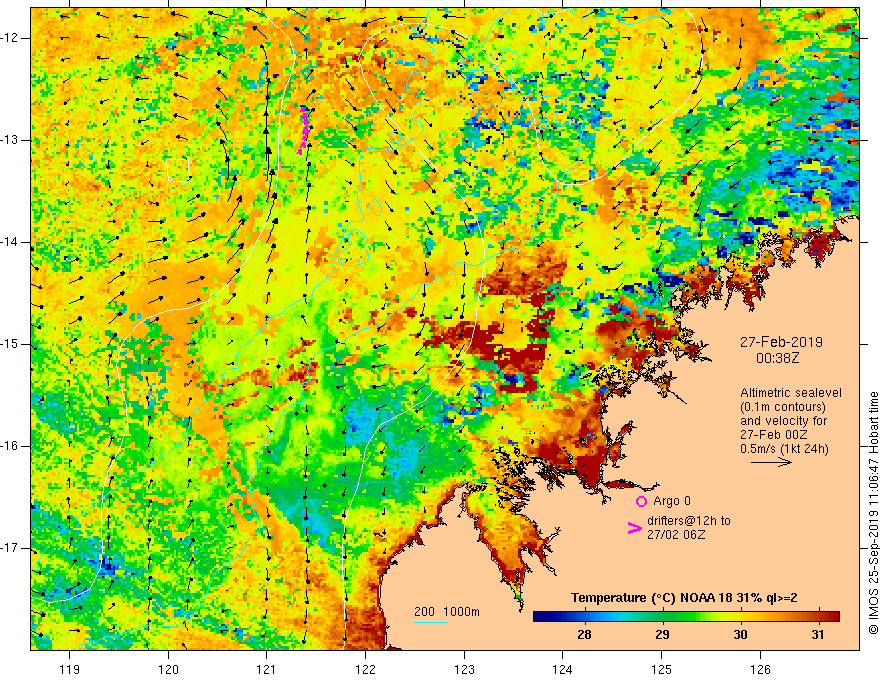Click longitude axis label 124
Screen dimensions: 880x680
(x=563, y=669)
